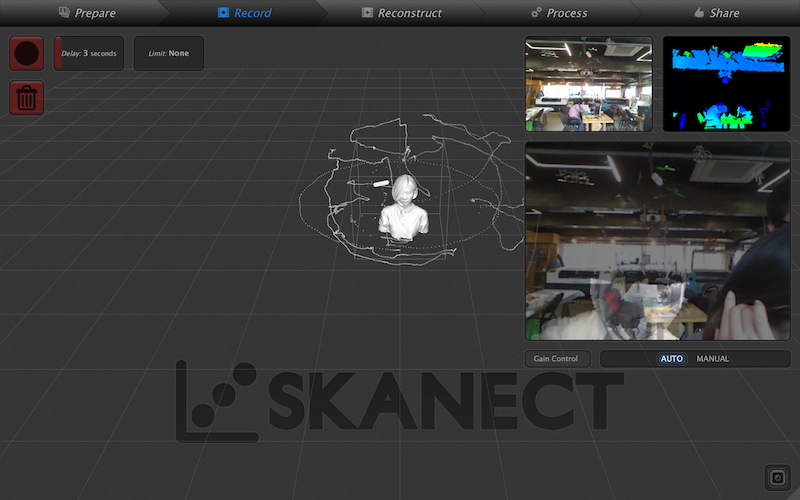Click the large live camera feed view
This screenshot has height=500, width=800.
click(658, 241)
